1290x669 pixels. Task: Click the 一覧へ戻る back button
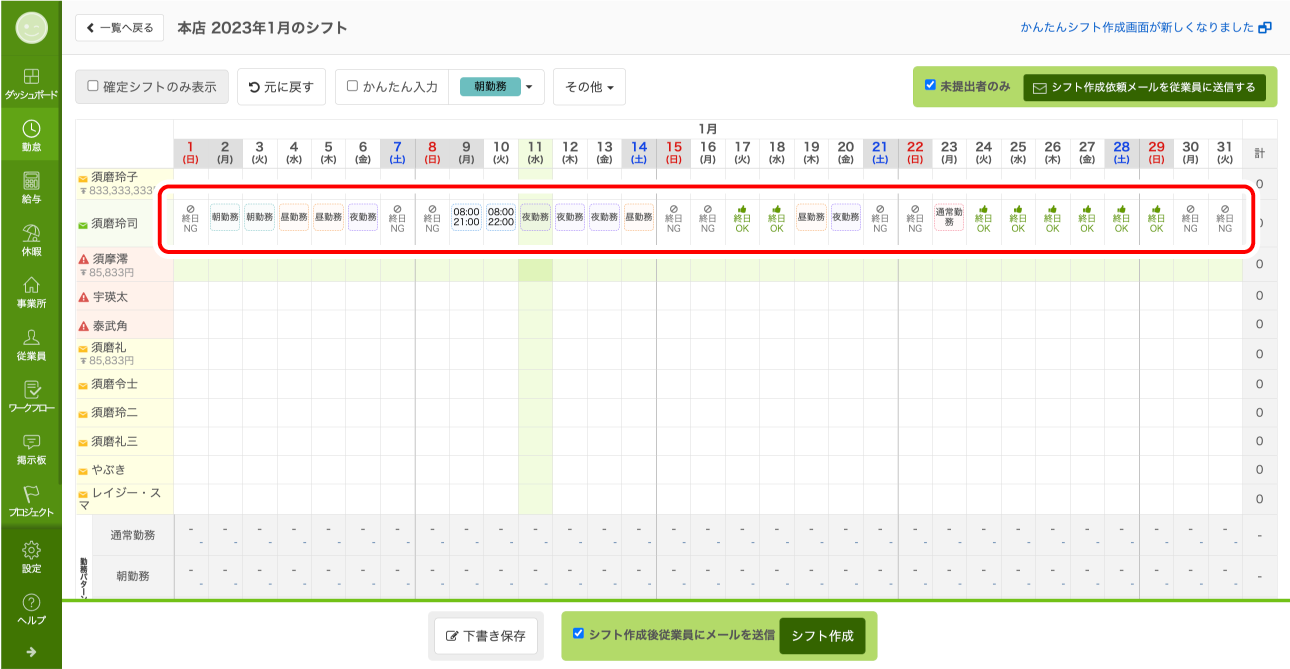pyautogui.click(x=120, y=28)
